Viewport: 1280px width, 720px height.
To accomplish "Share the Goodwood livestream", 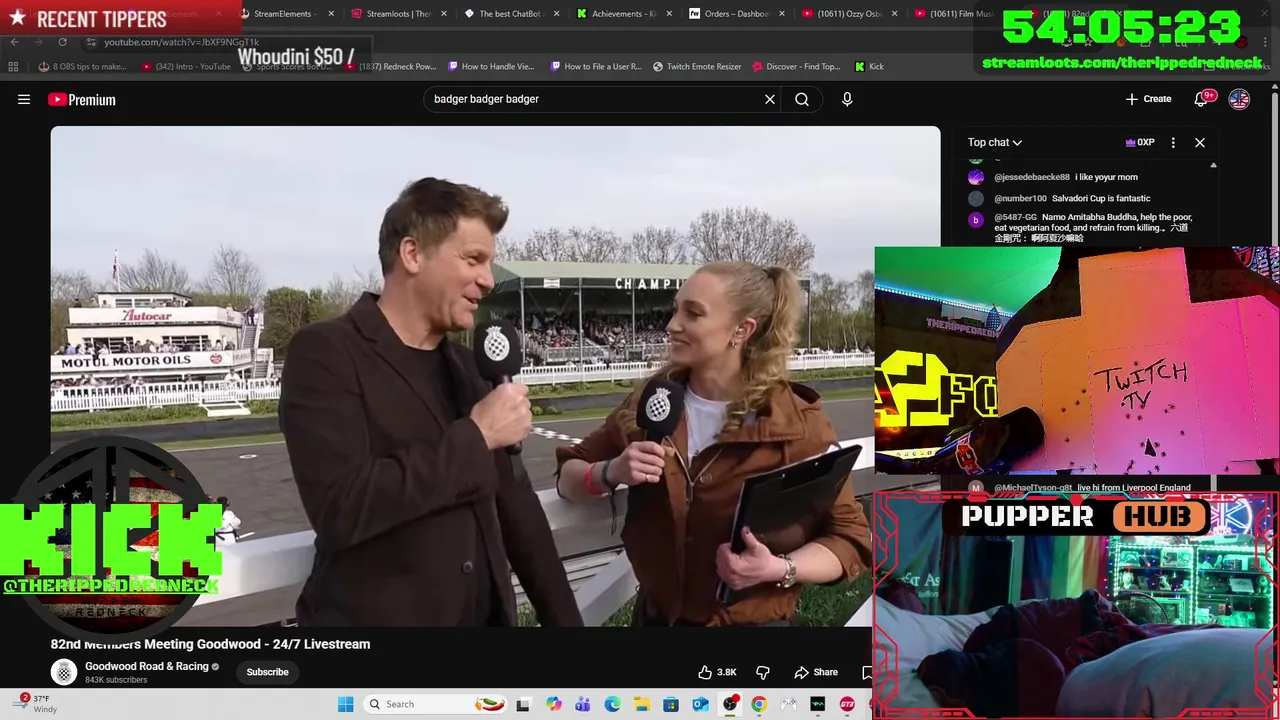I will [x=816, y=672].
